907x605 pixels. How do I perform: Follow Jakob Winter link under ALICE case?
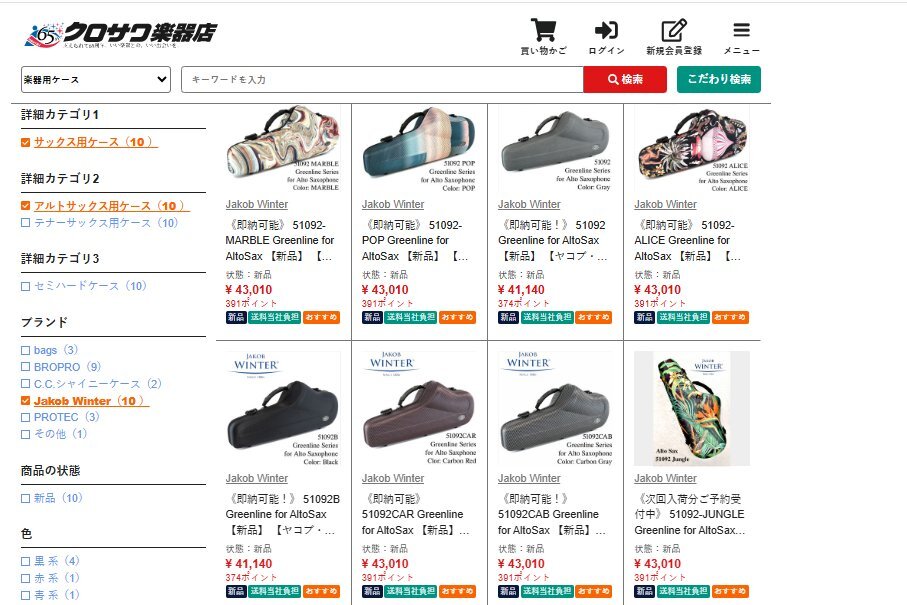pos(665,204)
